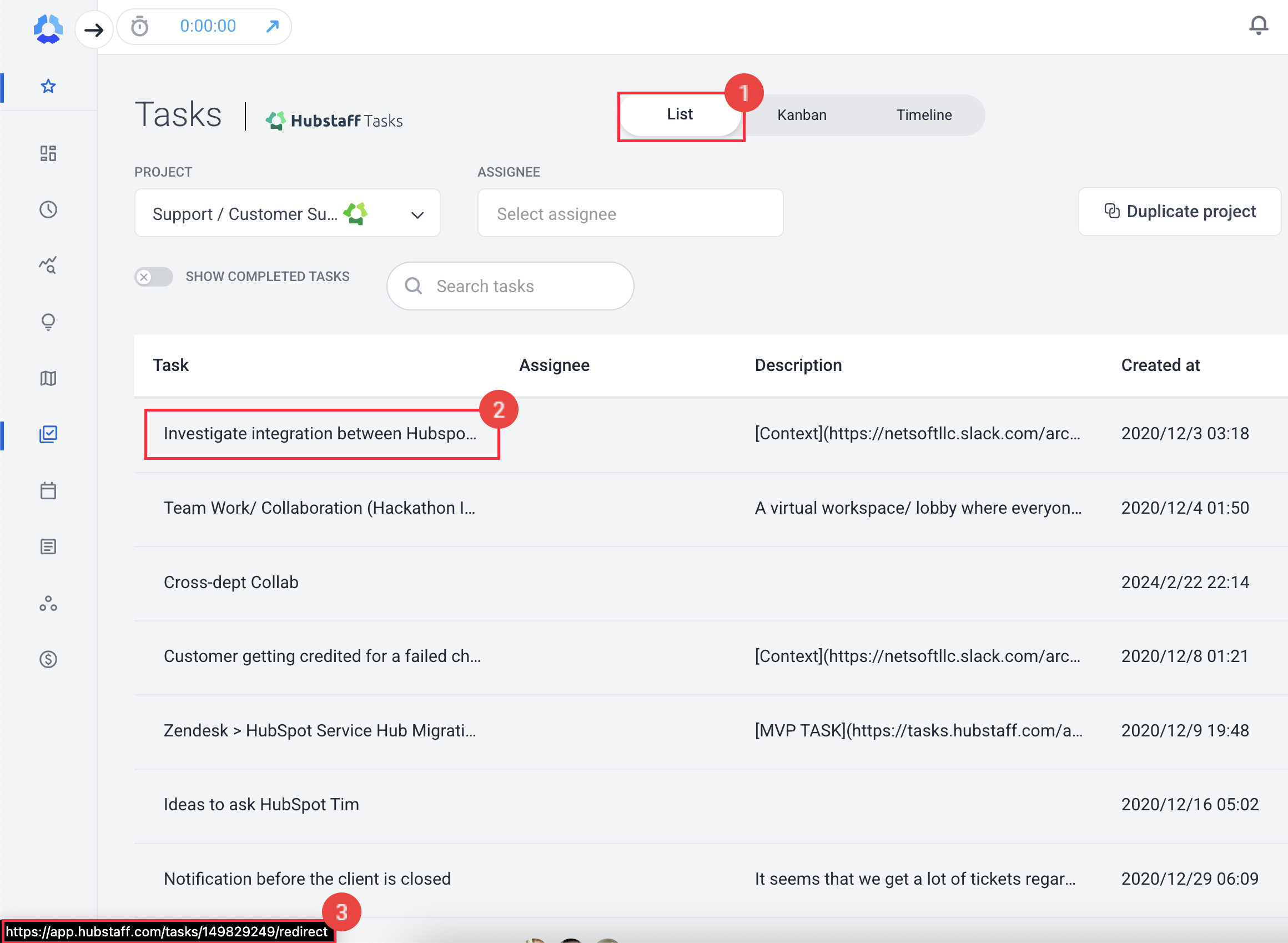
Task: Open the notifications bell
Action: pyautogui.click(x=1259, y=26)
